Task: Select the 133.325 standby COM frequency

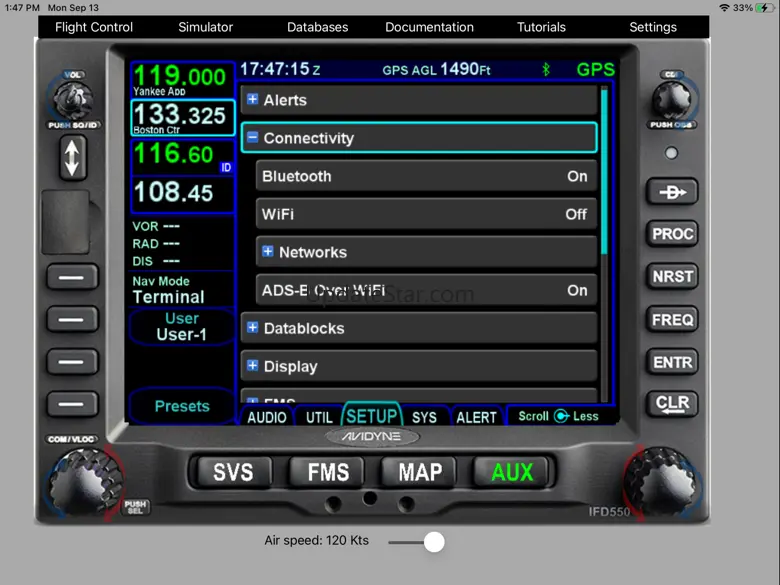Action: 182,118
